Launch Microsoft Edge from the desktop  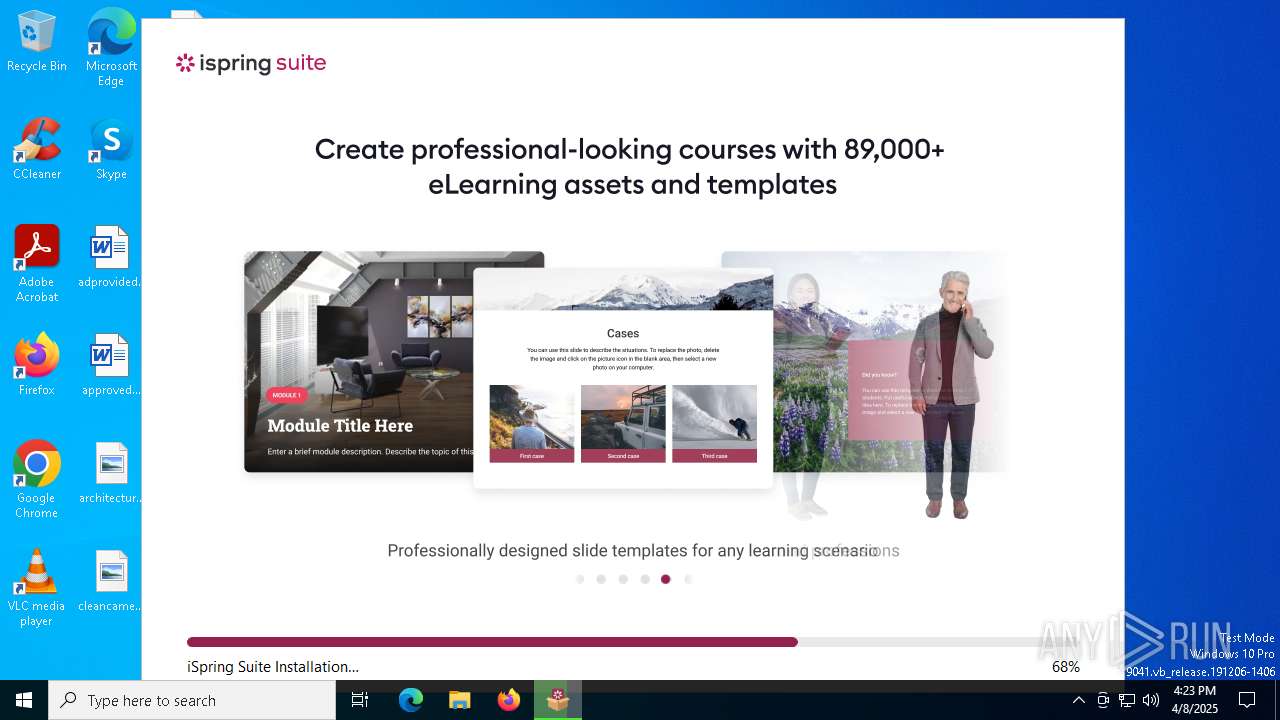111,48
